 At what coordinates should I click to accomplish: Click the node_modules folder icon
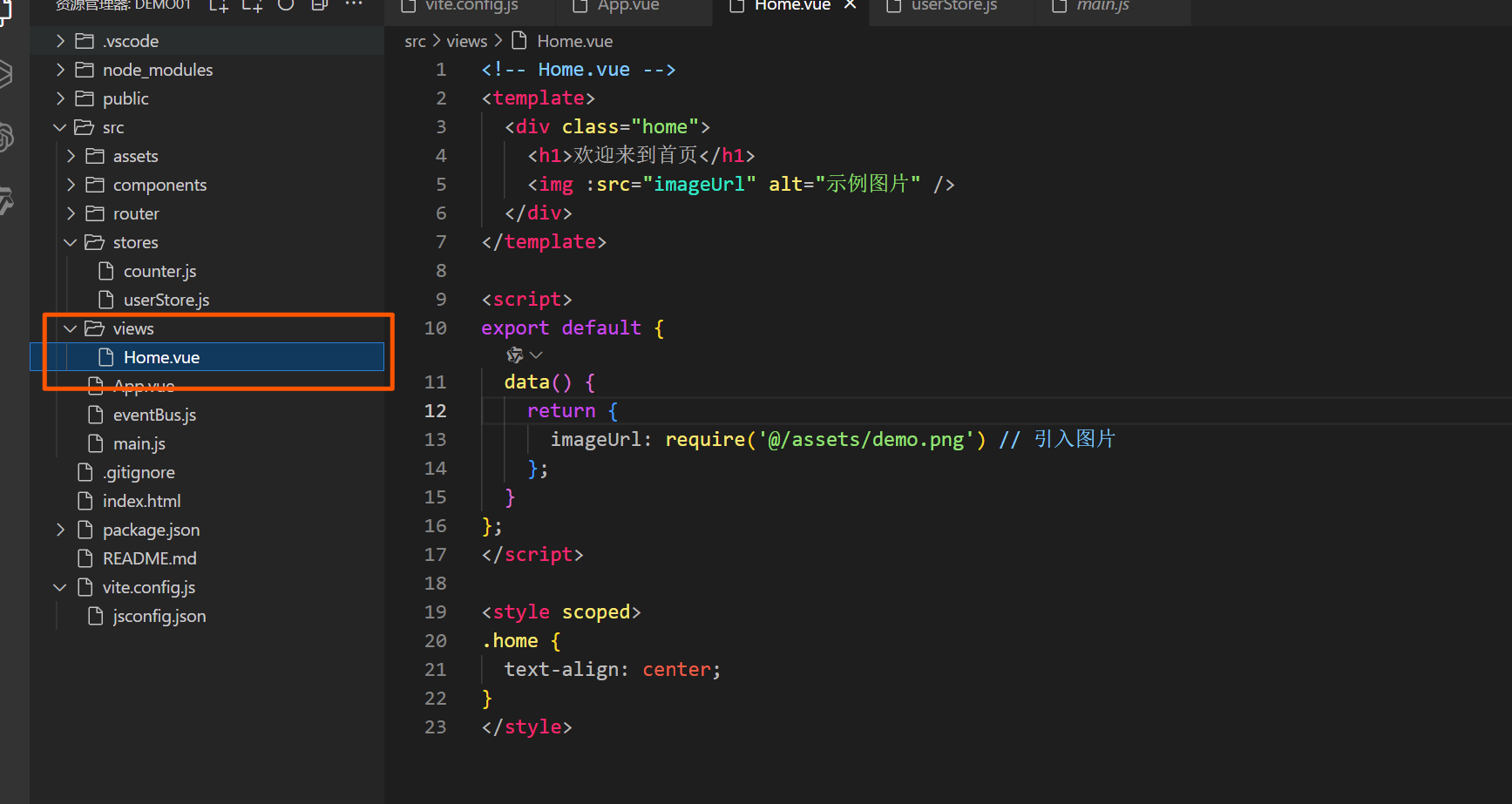coord(85,70)
